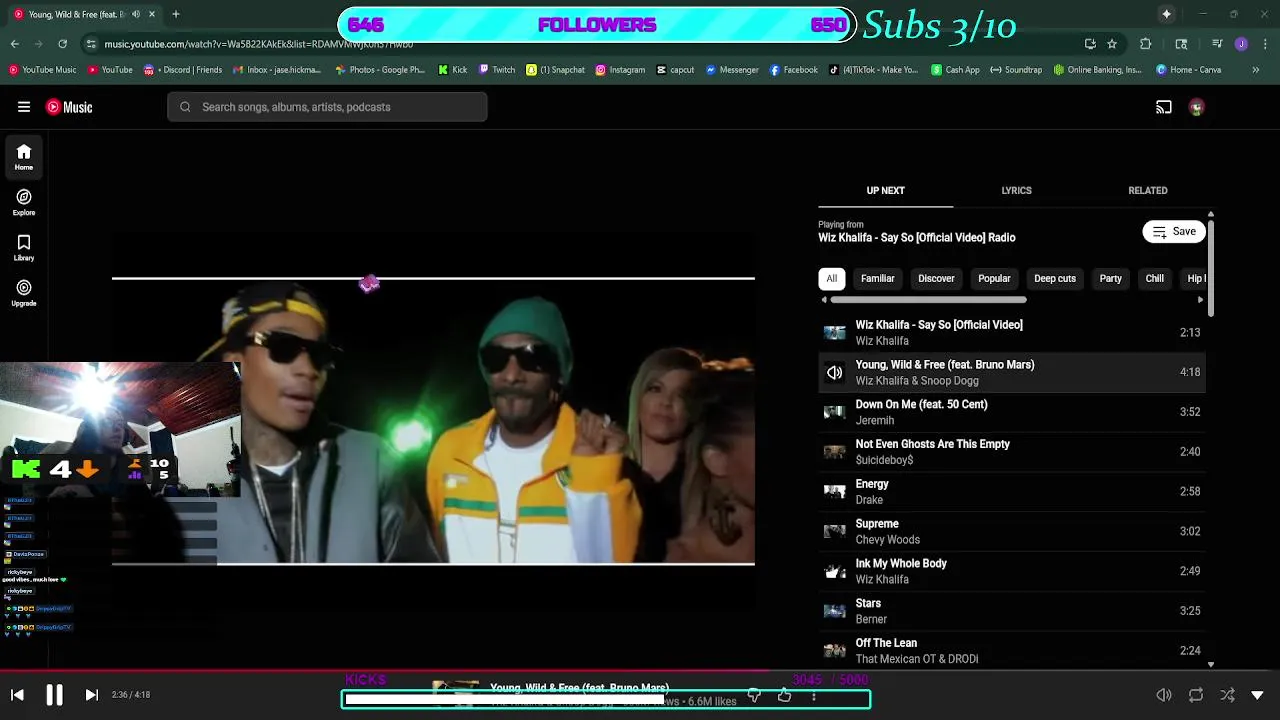Screen dimensions: 1280x720
Task: Open the YouTube Music bookmark
Action: (42, 70)
